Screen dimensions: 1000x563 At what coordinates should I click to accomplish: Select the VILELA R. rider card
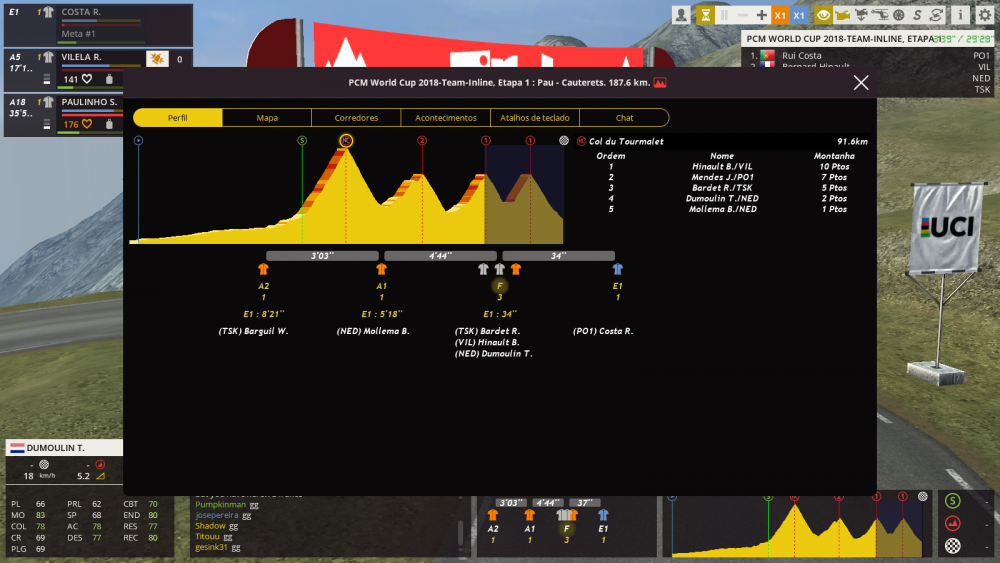[98, 69]
